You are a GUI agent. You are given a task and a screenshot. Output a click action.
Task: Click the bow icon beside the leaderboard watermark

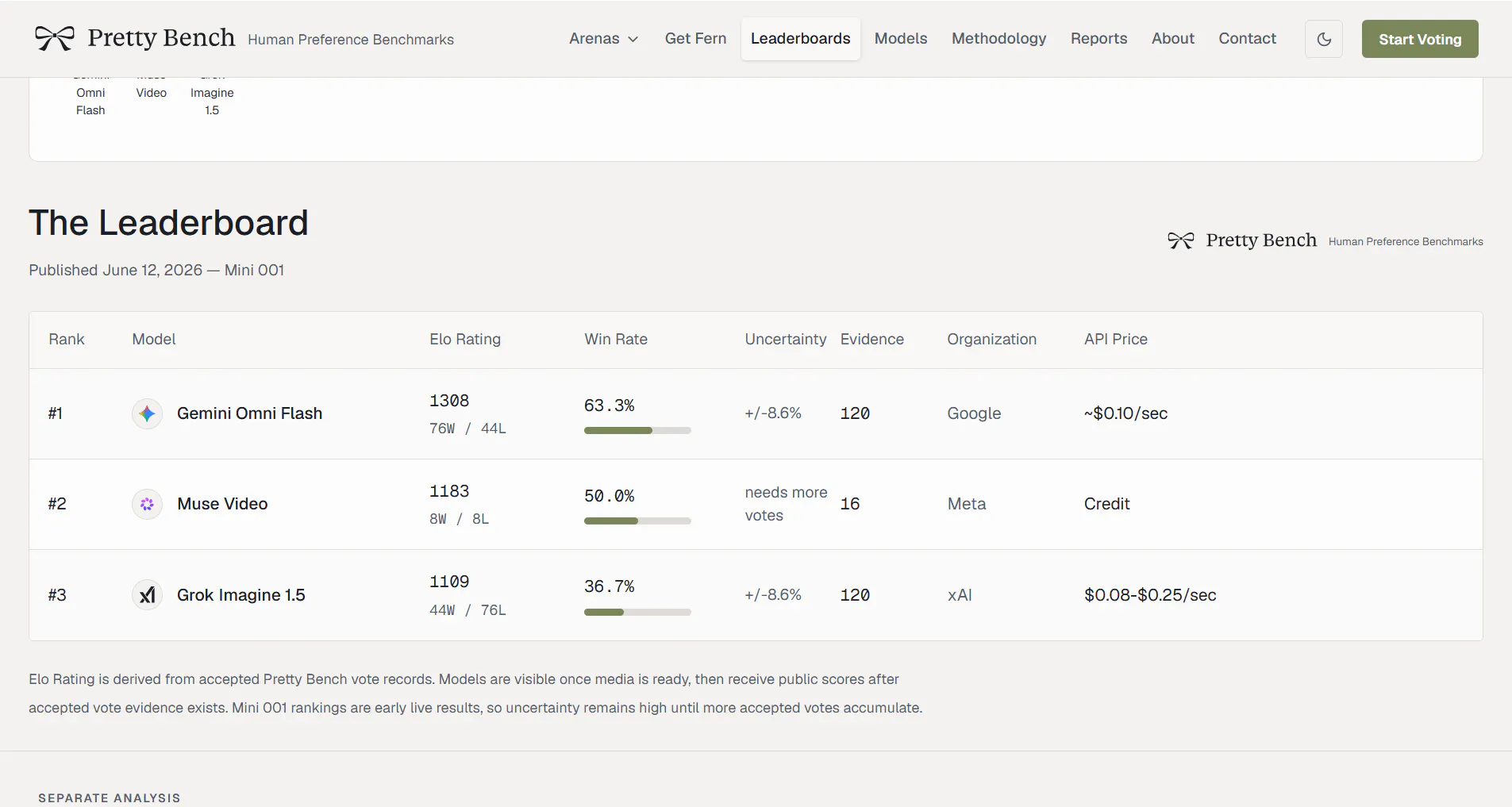point(1181,240)
